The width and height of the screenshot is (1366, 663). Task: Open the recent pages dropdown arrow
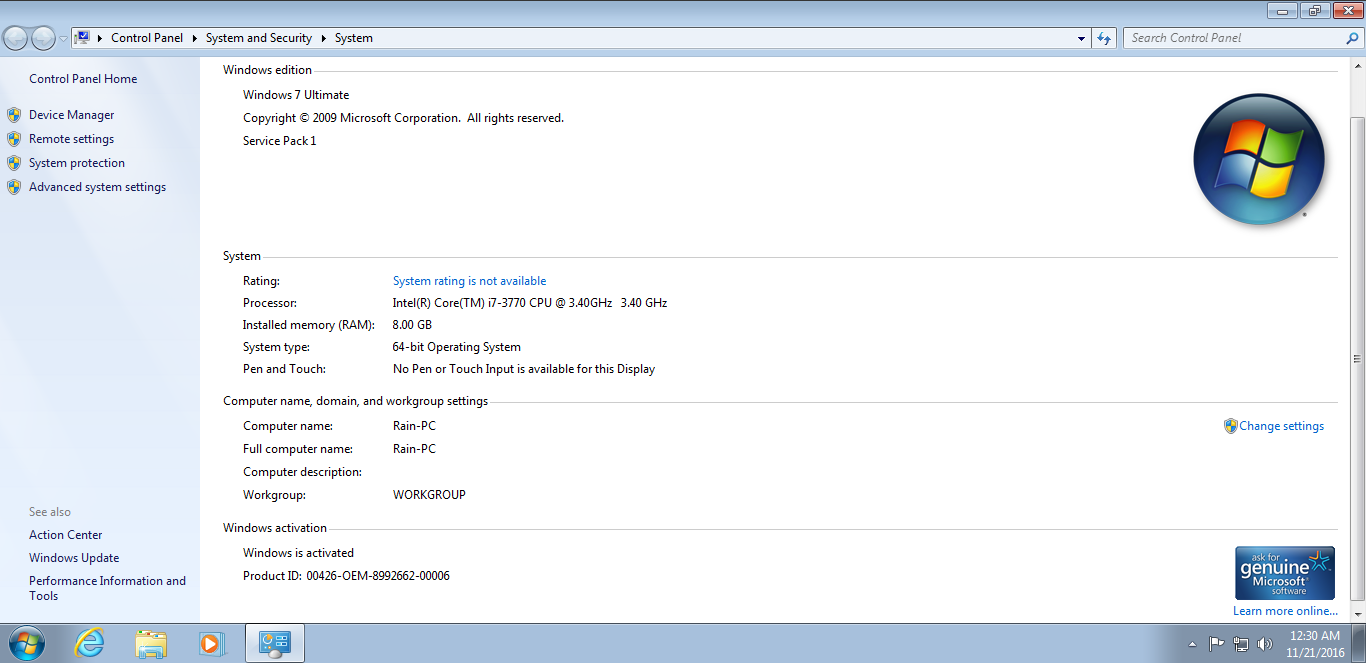63,39
